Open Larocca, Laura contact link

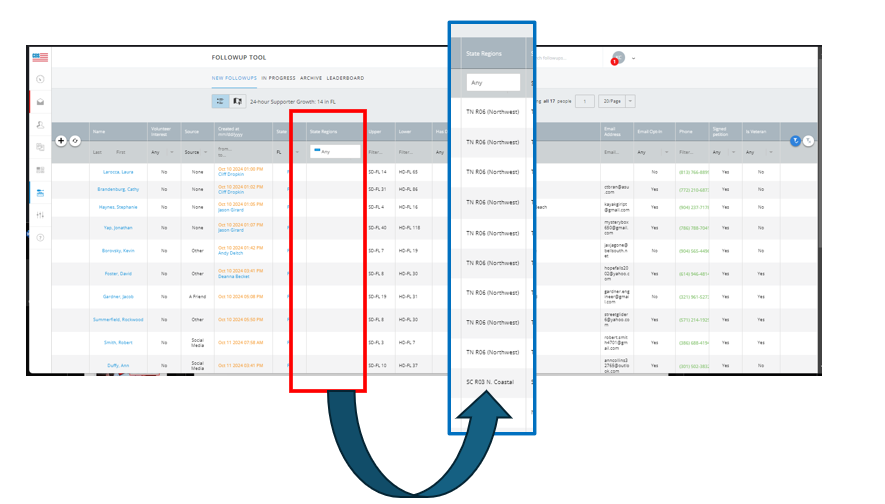118,172
